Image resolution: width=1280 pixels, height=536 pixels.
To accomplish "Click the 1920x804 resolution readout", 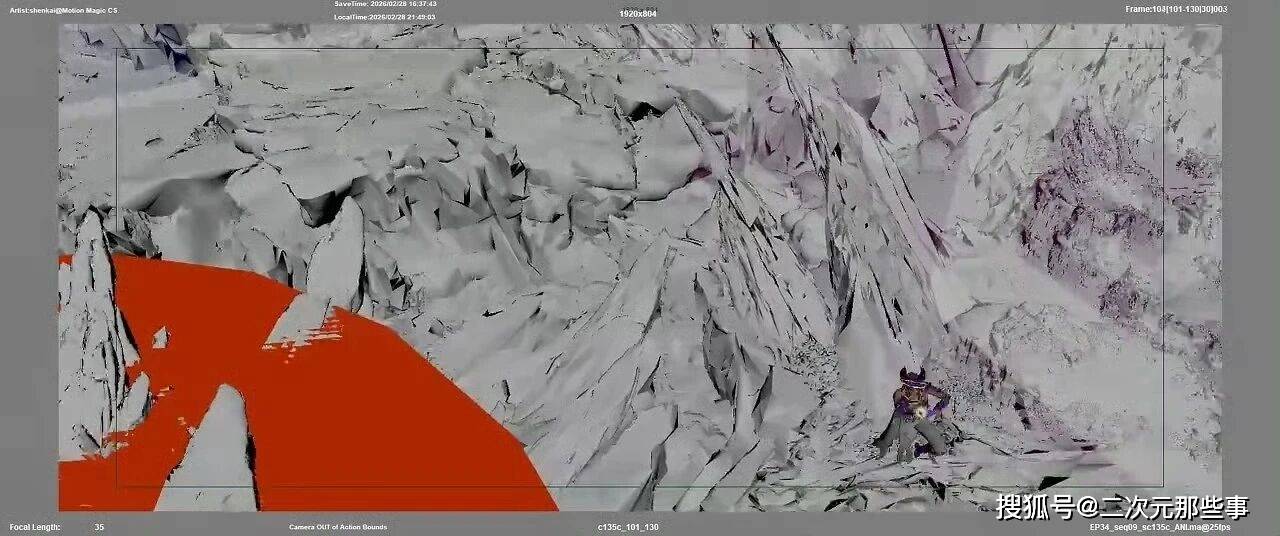I will [x=638, y=14].
